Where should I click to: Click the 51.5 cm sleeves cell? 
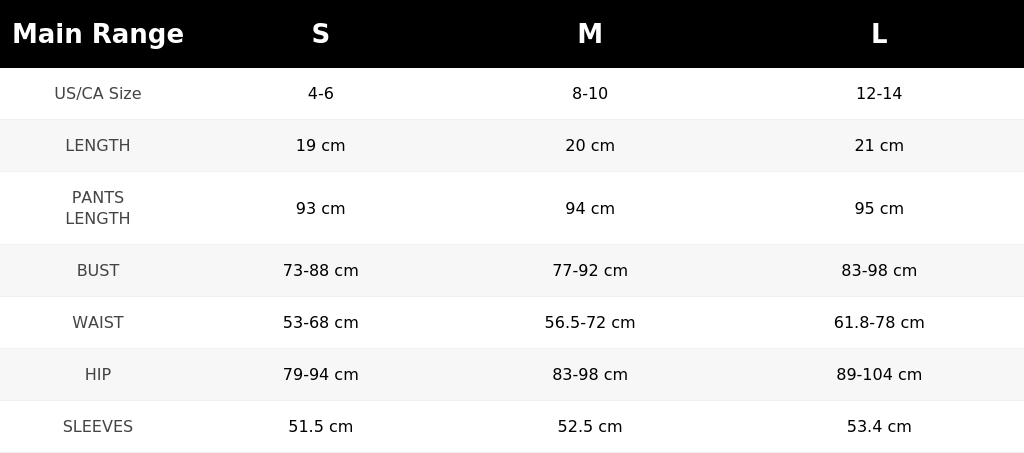click(x=321, y=426)
